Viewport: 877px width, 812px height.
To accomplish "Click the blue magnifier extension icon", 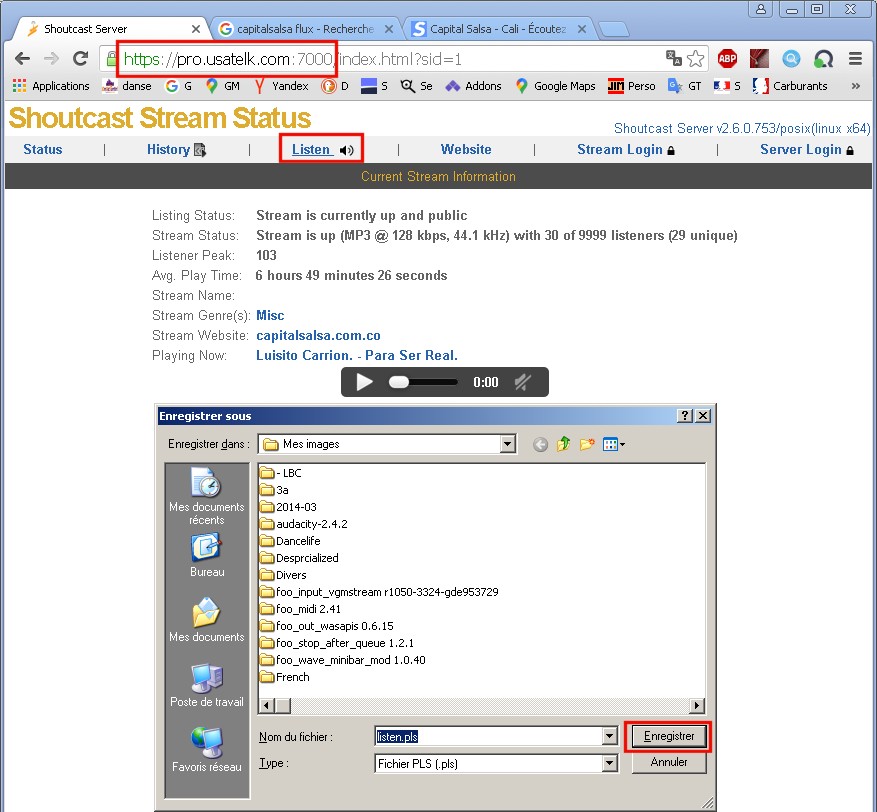I will pyautogui.click(x=791, y=58).
